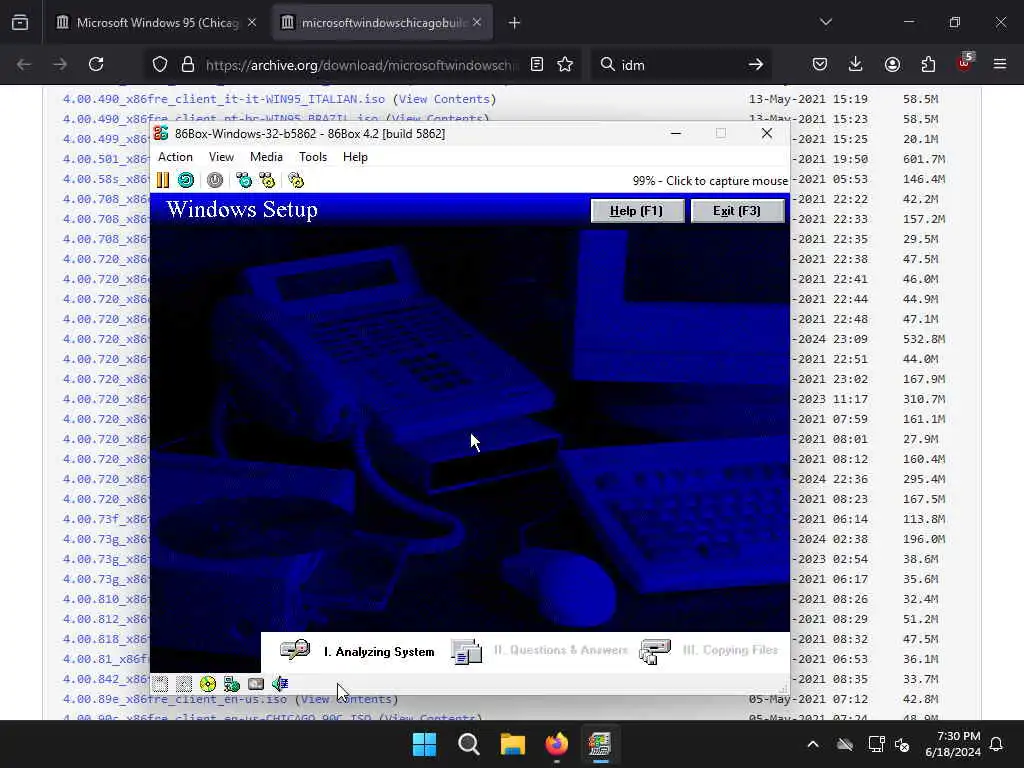
Task: Open the 86Box Help menu
Action: click(355, 157)
